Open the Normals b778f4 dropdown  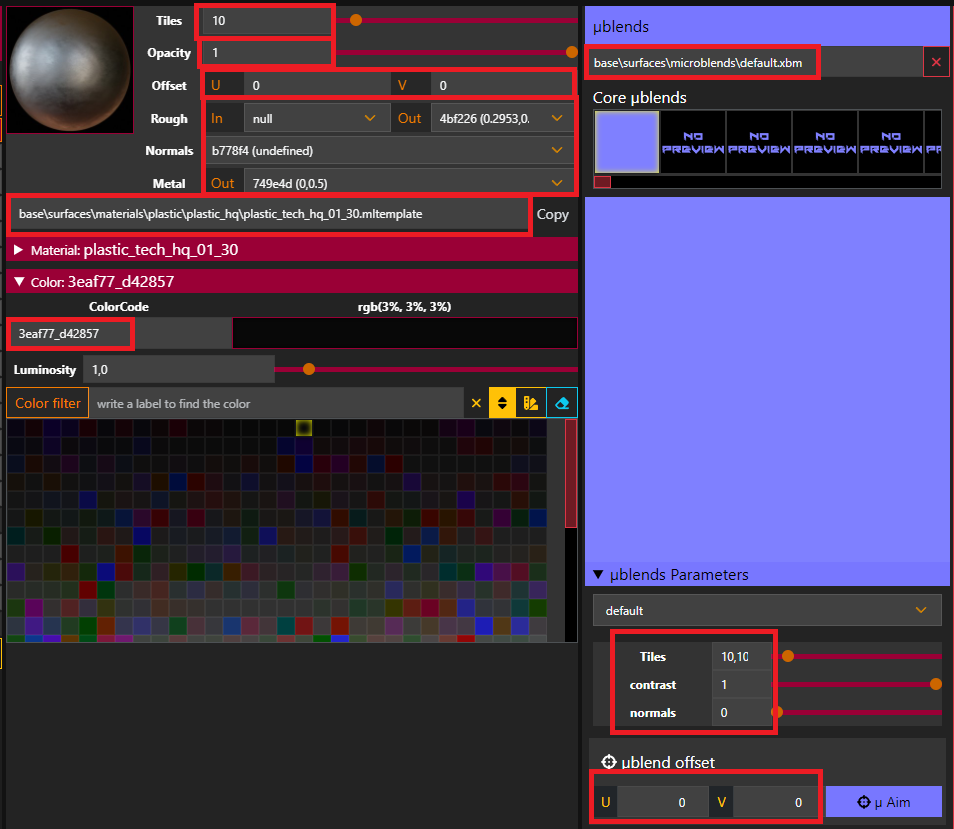tap(389, 151)
